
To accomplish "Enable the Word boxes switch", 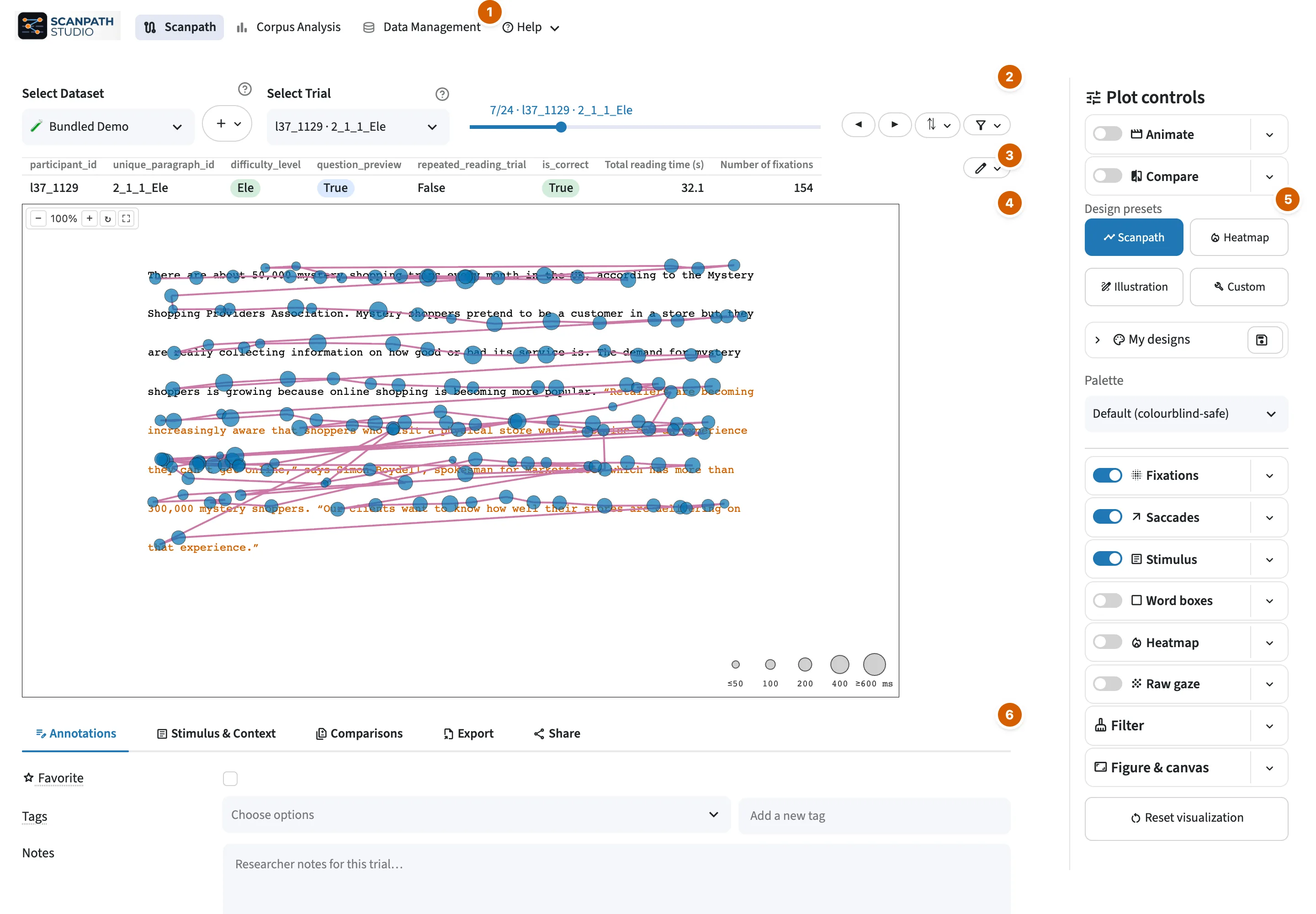I will [x=1107, y=601].
